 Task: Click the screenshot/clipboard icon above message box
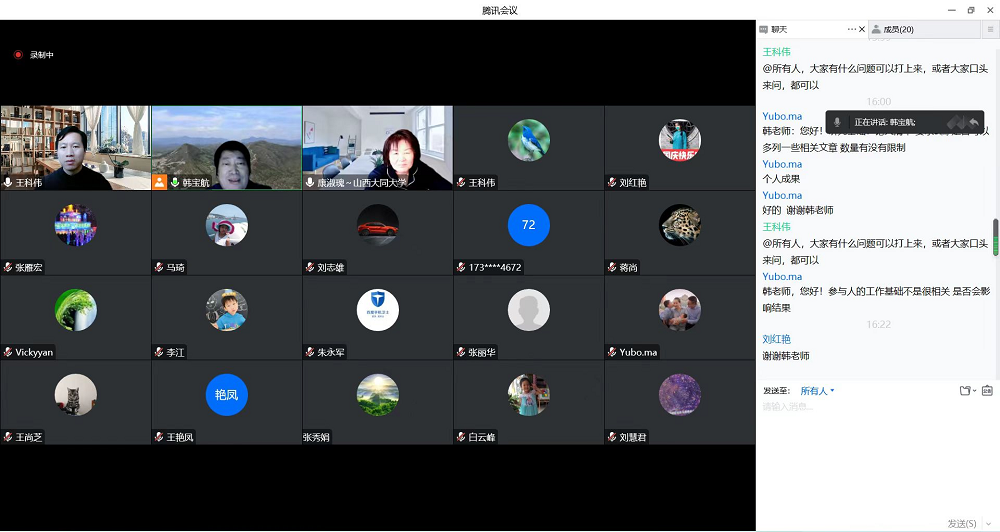point(987,391)
